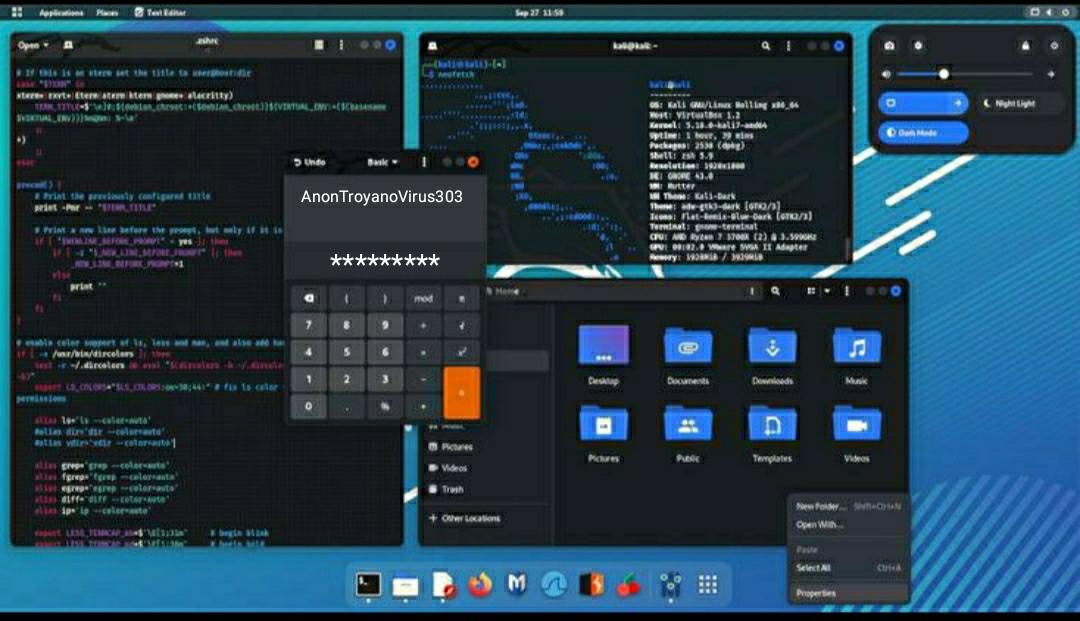1080x621 pixels.
Task: Adjust the volume slider in quick settings
Action: [x=965, y=74]
